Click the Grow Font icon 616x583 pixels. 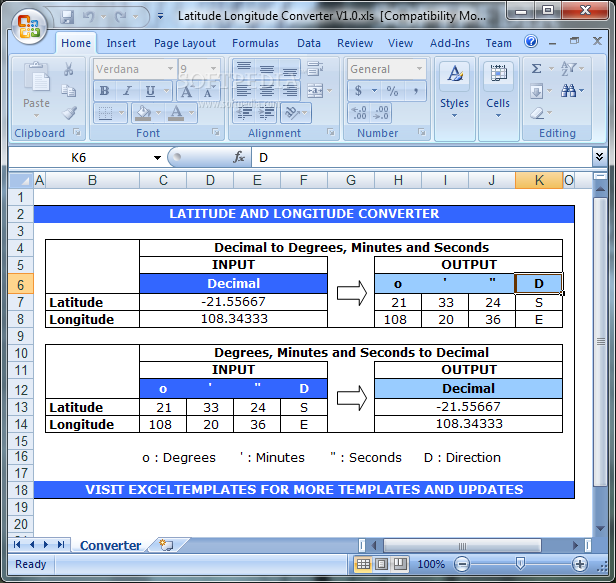187,92
